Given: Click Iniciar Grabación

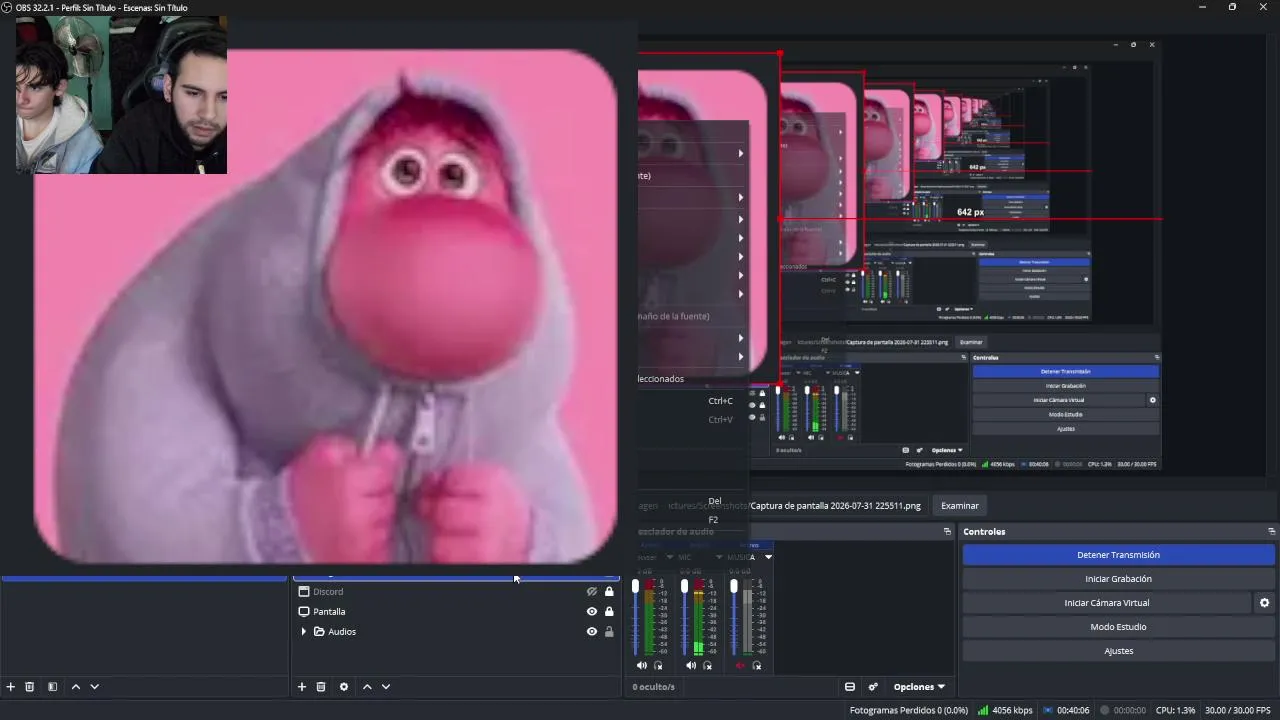Looking at the screenshot, I should coord(1119,579).
